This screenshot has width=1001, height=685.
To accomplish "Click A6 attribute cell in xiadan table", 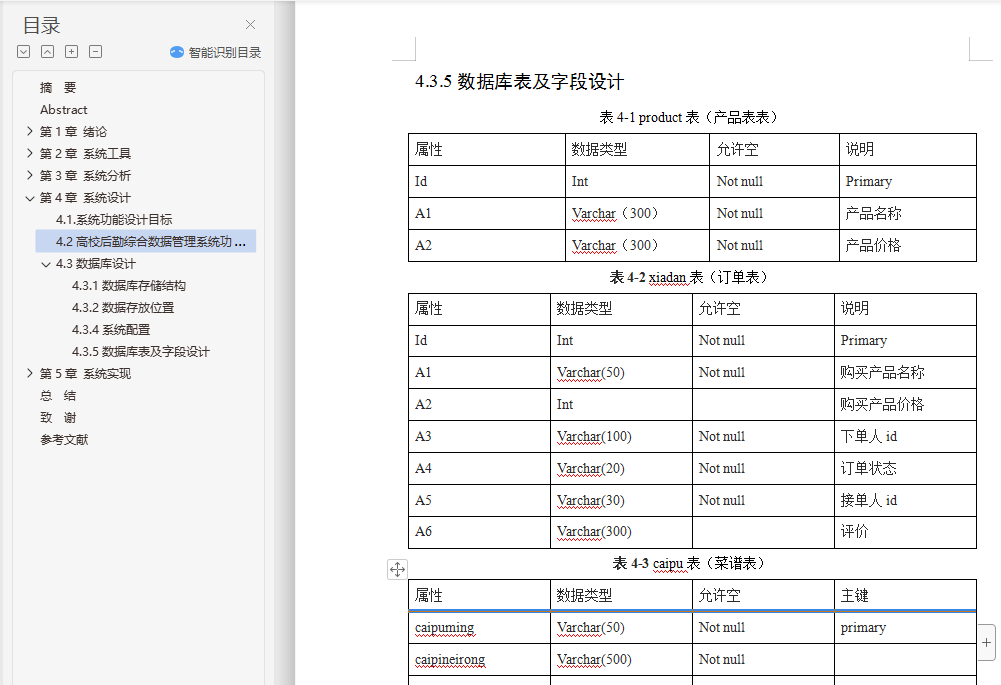I will [x=479, y=532].
